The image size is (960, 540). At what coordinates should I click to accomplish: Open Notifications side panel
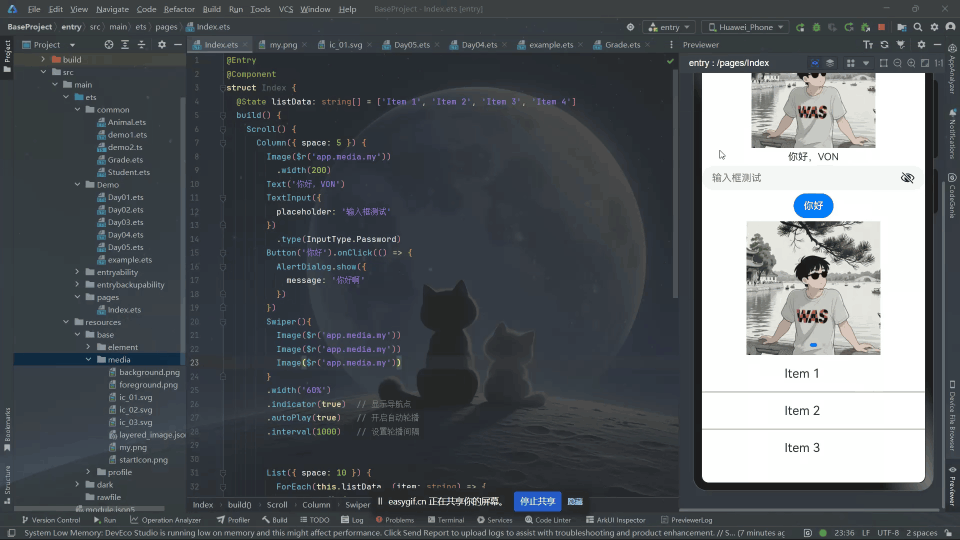[x=953, y=133]
